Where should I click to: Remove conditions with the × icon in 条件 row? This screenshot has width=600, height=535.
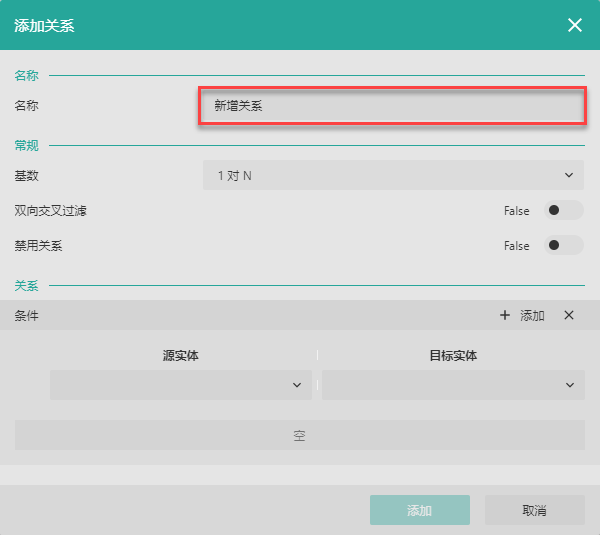pos(569,315)
